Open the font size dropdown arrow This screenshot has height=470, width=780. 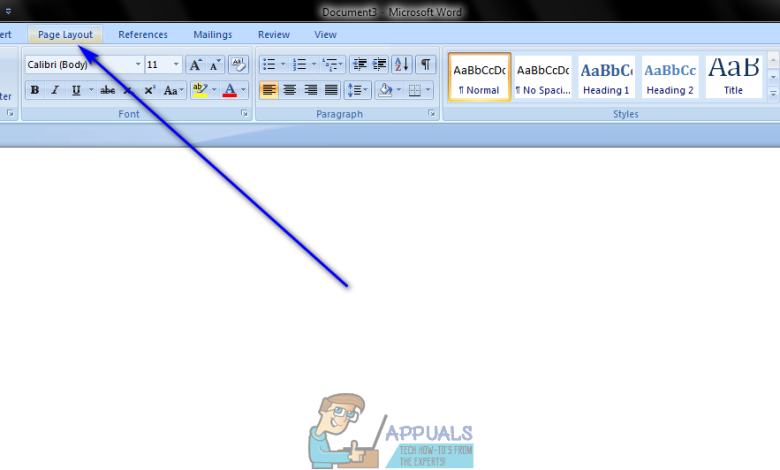[x=176, y=65]
